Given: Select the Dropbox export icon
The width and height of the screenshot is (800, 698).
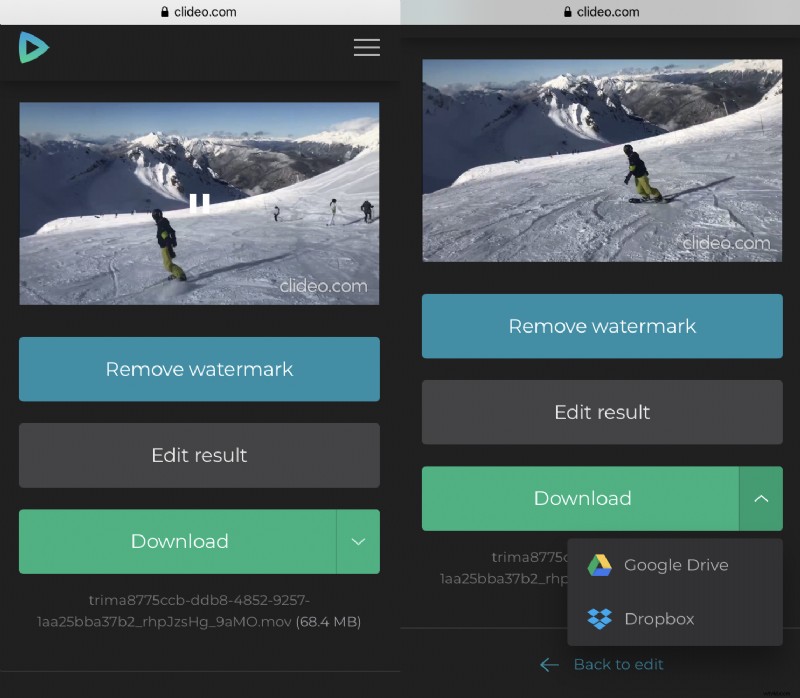Looking at the screenshot, I should click(x=600, y=619).
